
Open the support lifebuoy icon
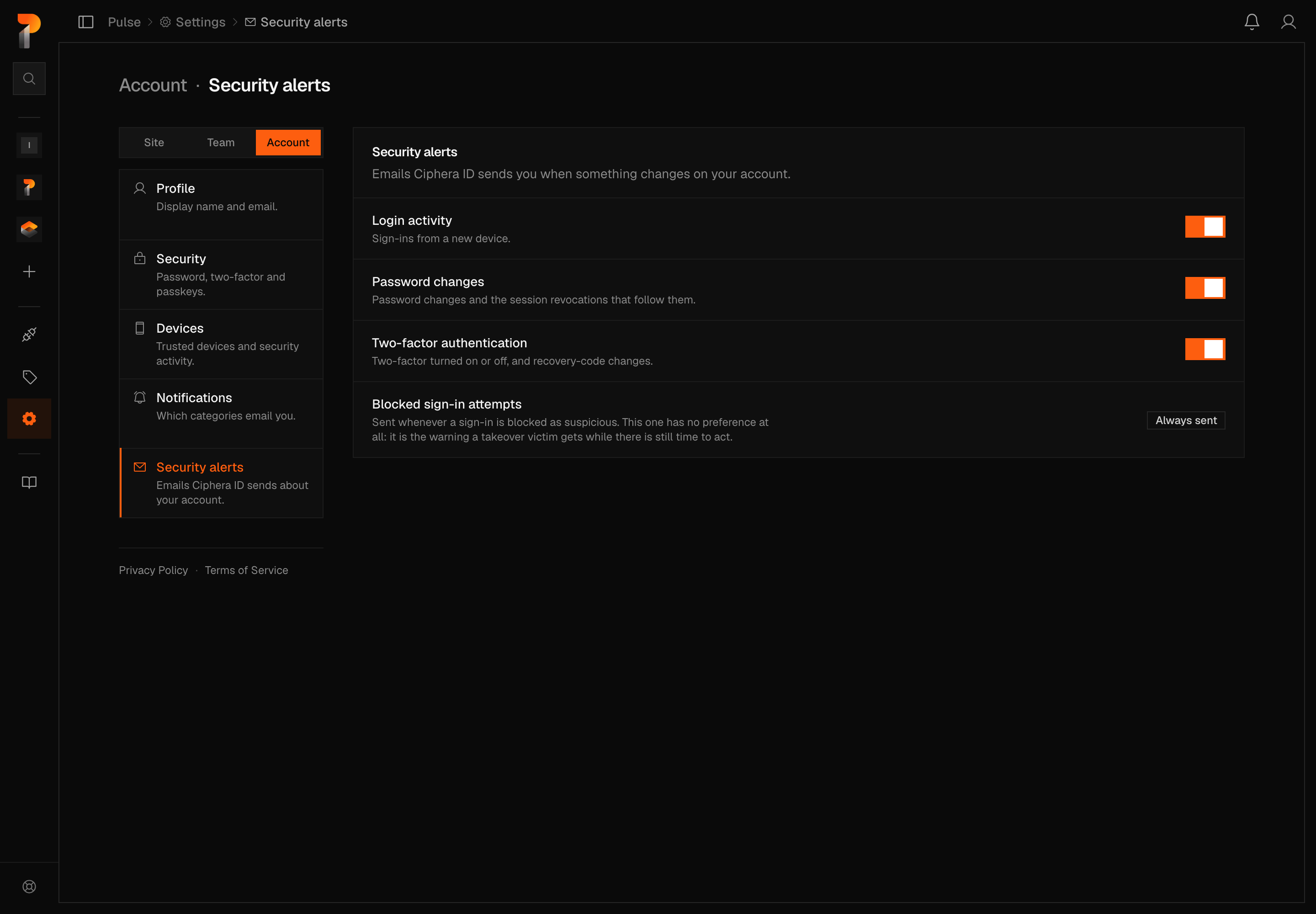click(x=29, y=887)
